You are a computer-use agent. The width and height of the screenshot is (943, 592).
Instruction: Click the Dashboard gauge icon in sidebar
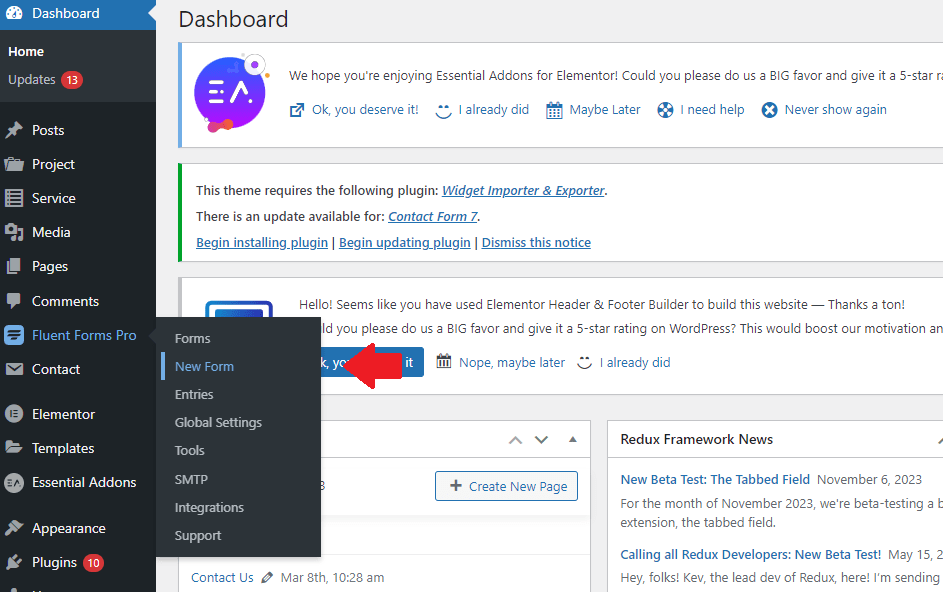pyautogui.click(x=14, y=13)
